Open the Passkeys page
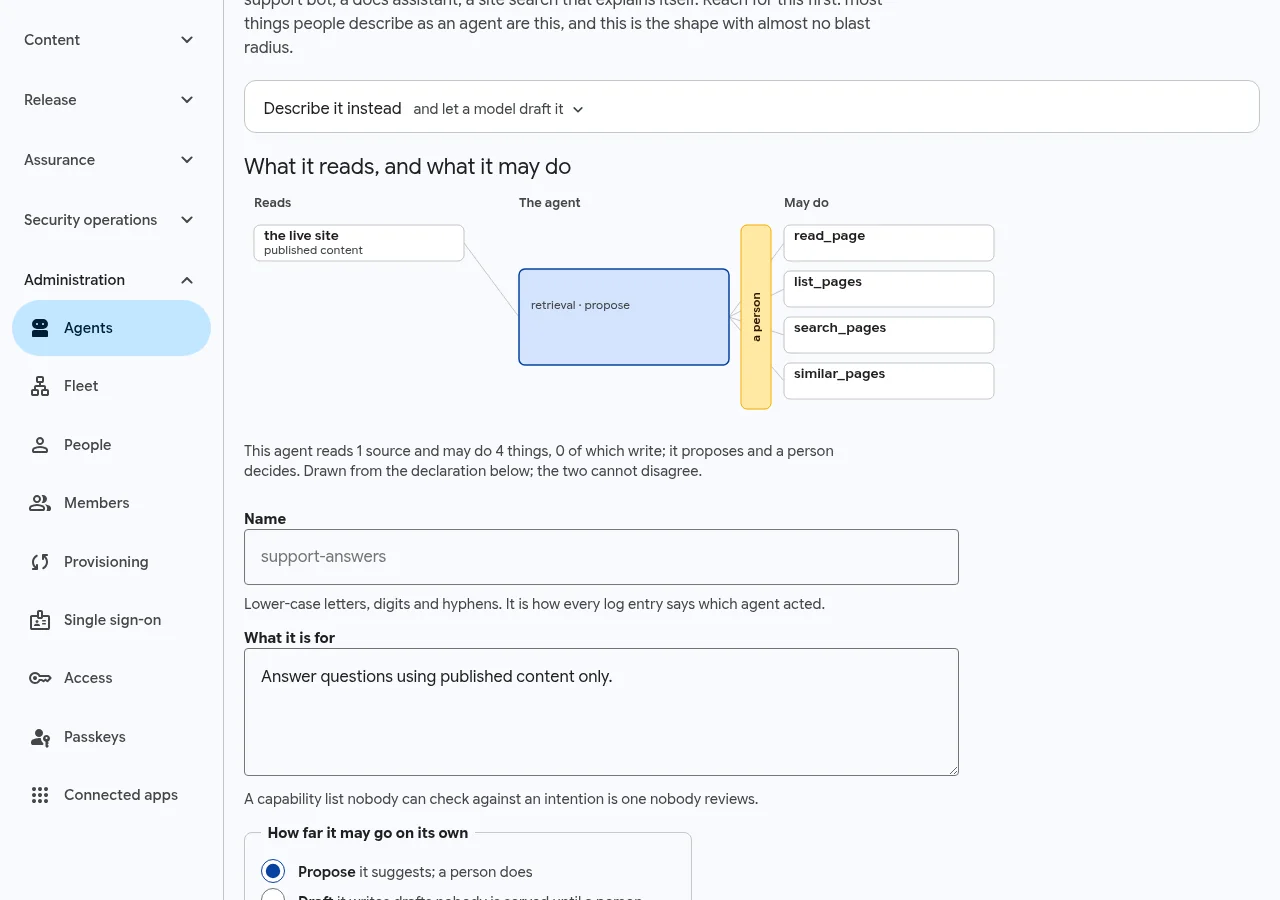Screen dimensions: 1280x900 [111, 737]
